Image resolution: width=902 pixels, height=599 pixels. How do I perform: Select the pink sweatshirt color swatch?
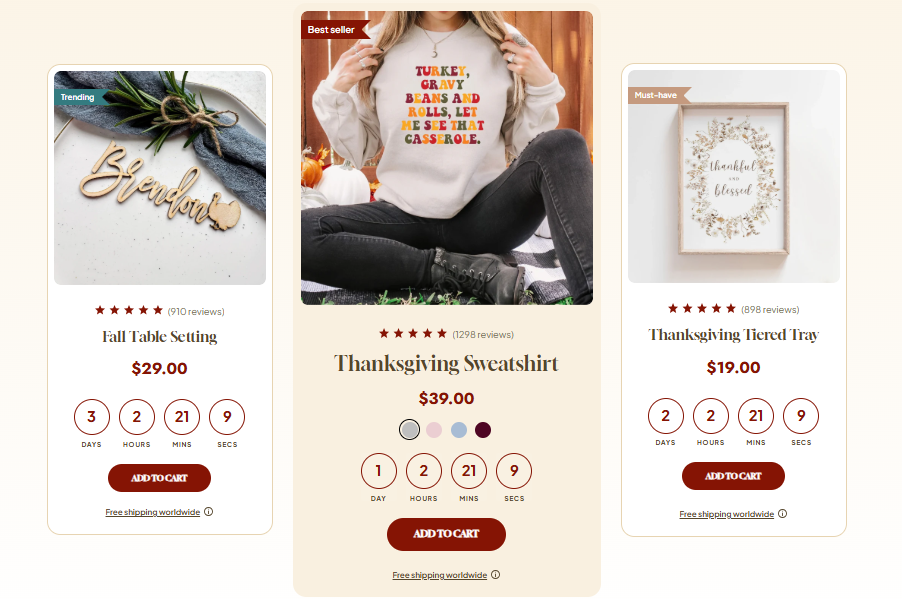click(x=434, y=430)
